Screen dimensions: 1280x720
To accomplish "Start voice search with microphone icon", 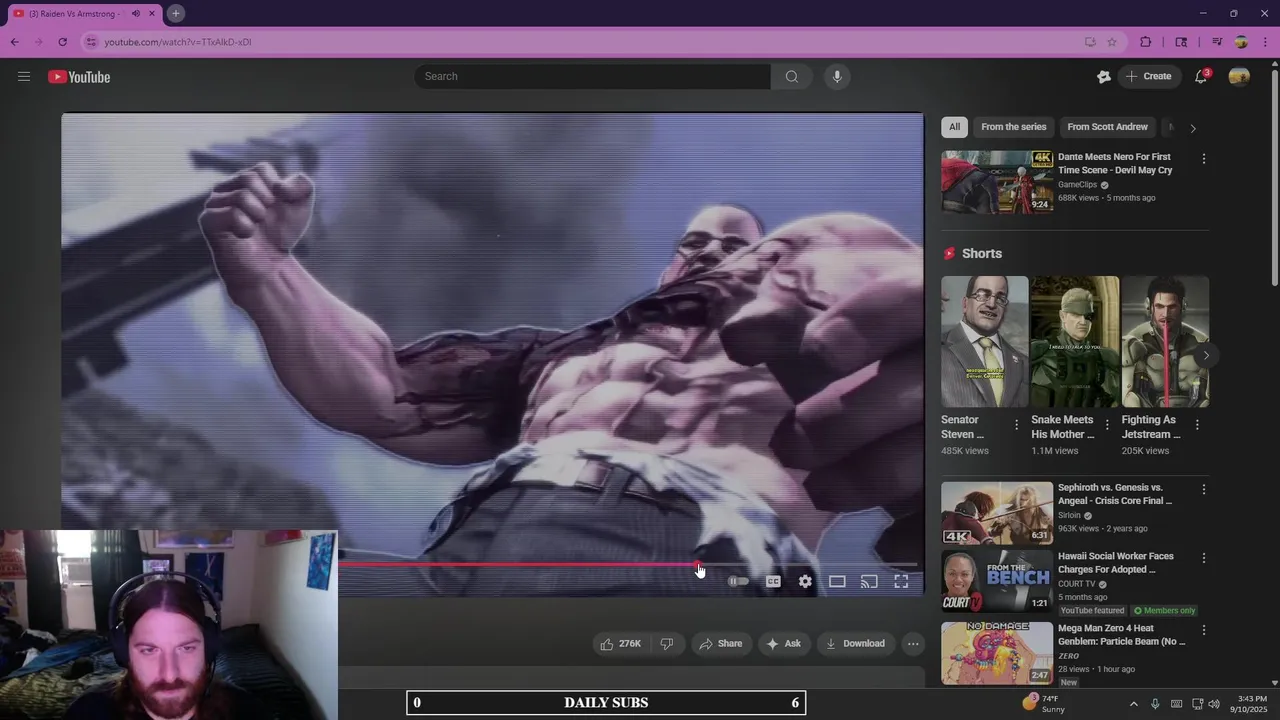I will (x=837, y=77).
